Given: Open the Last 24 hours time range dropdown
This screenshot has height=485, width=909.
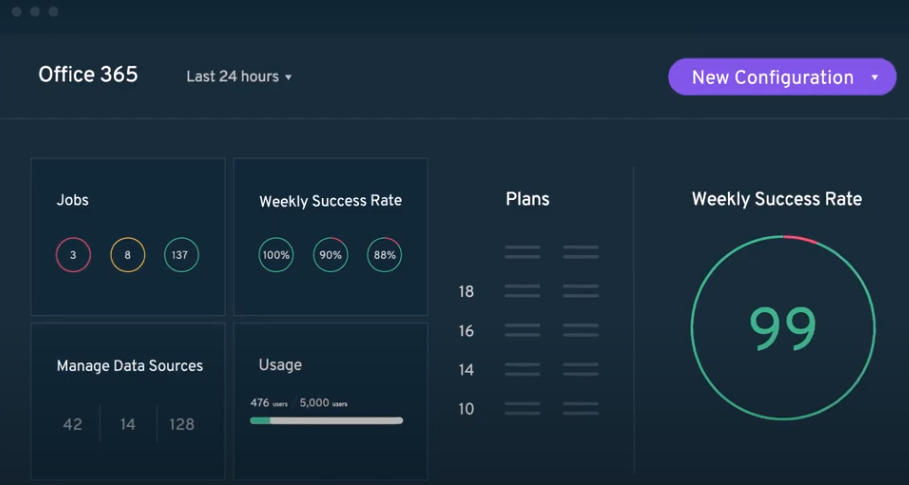Looking at the screenshot, I should tap(239, 77).
